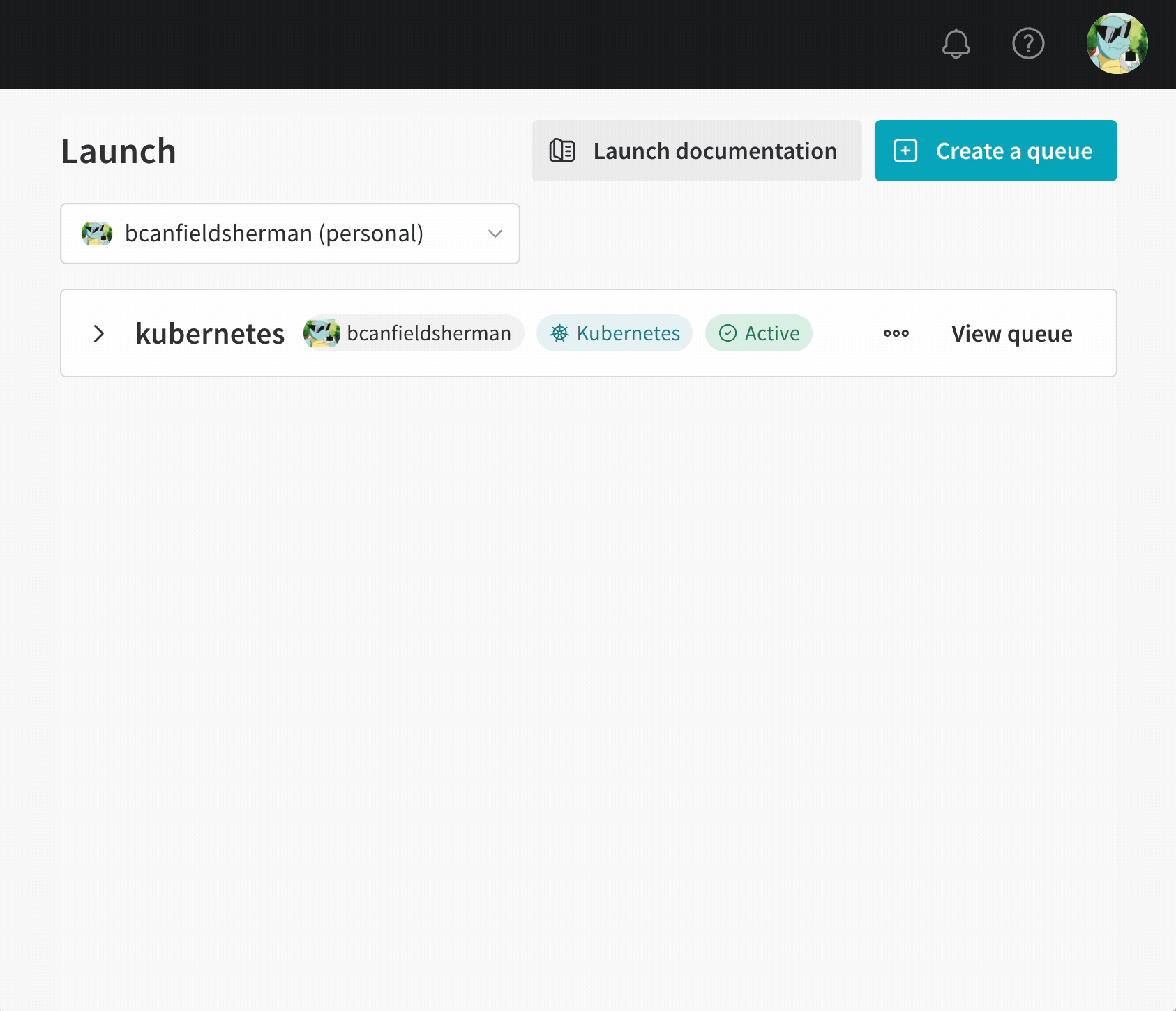Create a queue
The height and width of the screenshot is (1011, 1176).
tap(995, 151)
